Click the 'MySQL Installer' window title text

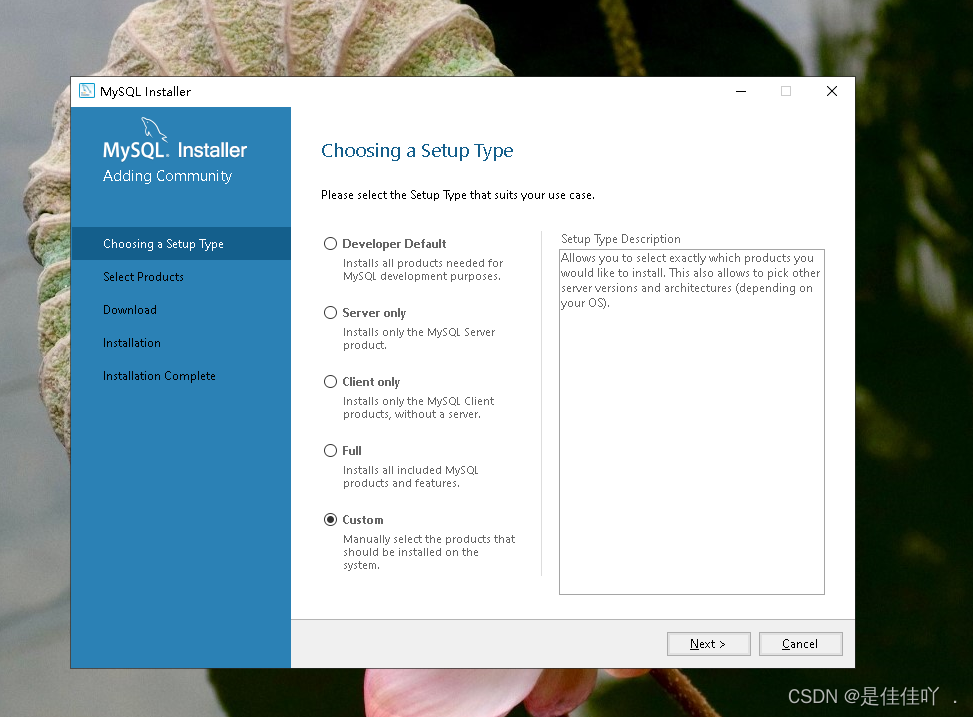pos(145,92)
